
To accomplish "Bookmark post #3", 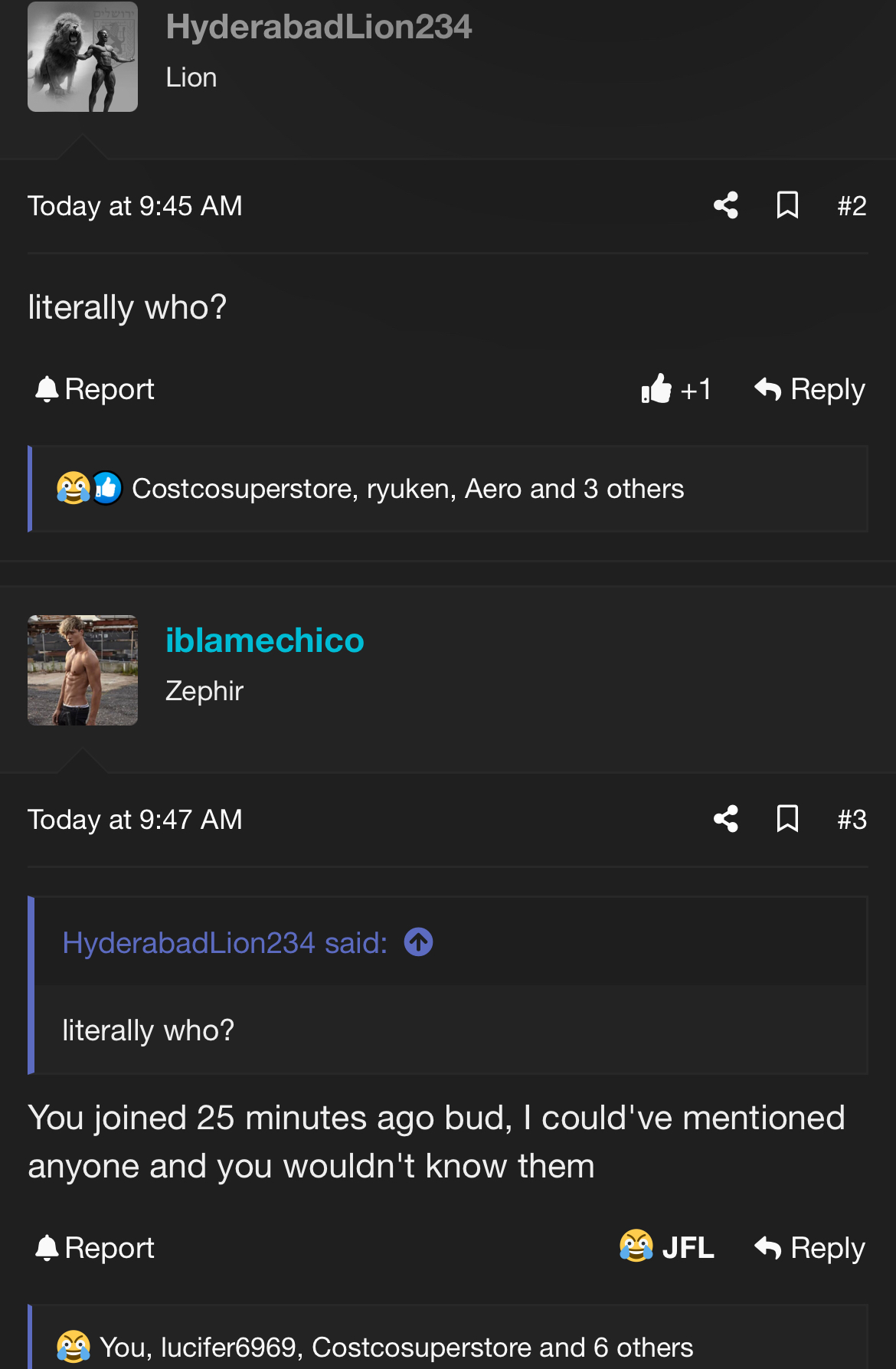I will pyautogui.click(x=787, y=819).
